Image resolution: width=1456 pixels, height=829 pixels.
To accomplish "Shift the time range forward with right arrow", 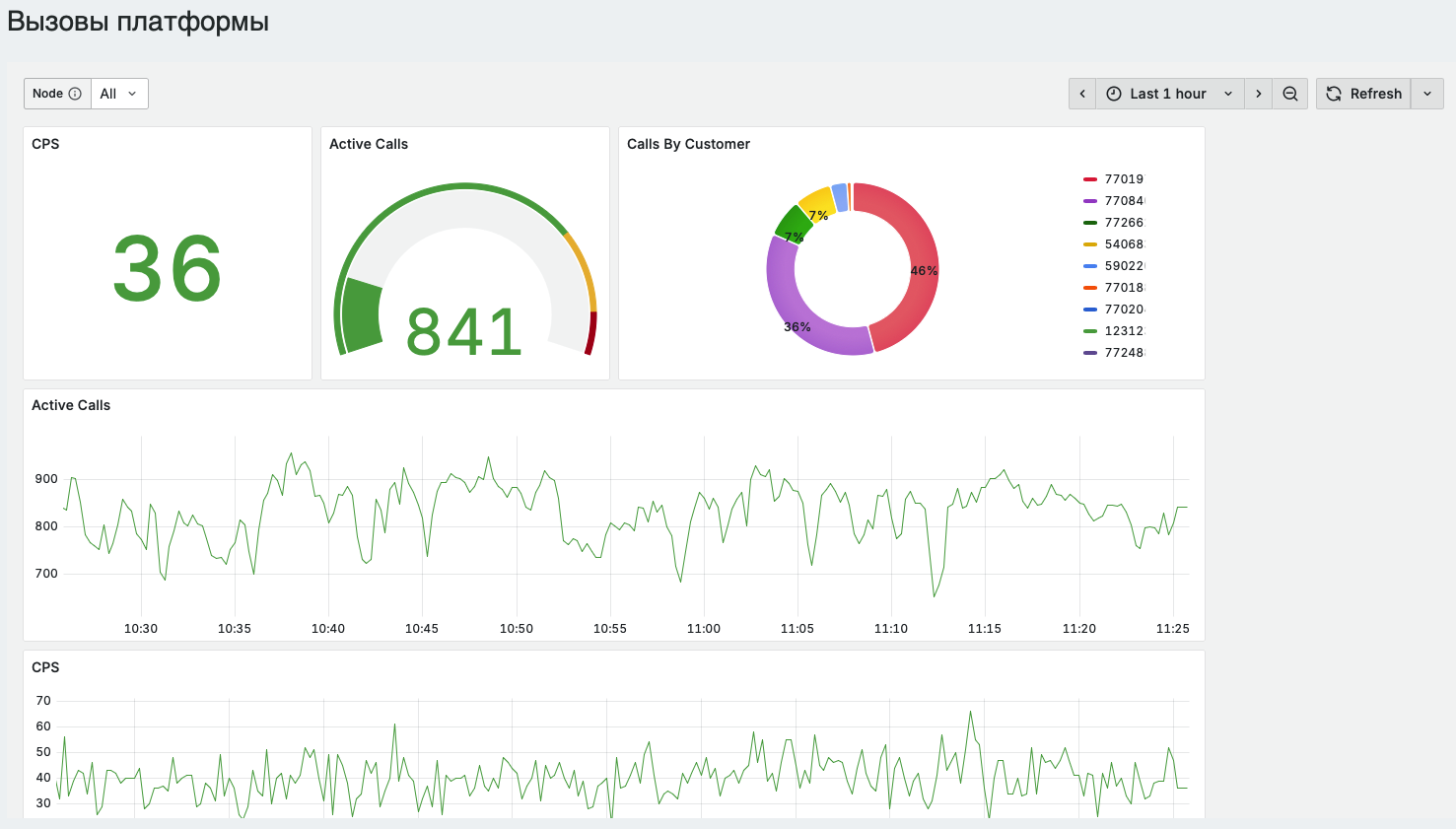I will point(1258,94).
